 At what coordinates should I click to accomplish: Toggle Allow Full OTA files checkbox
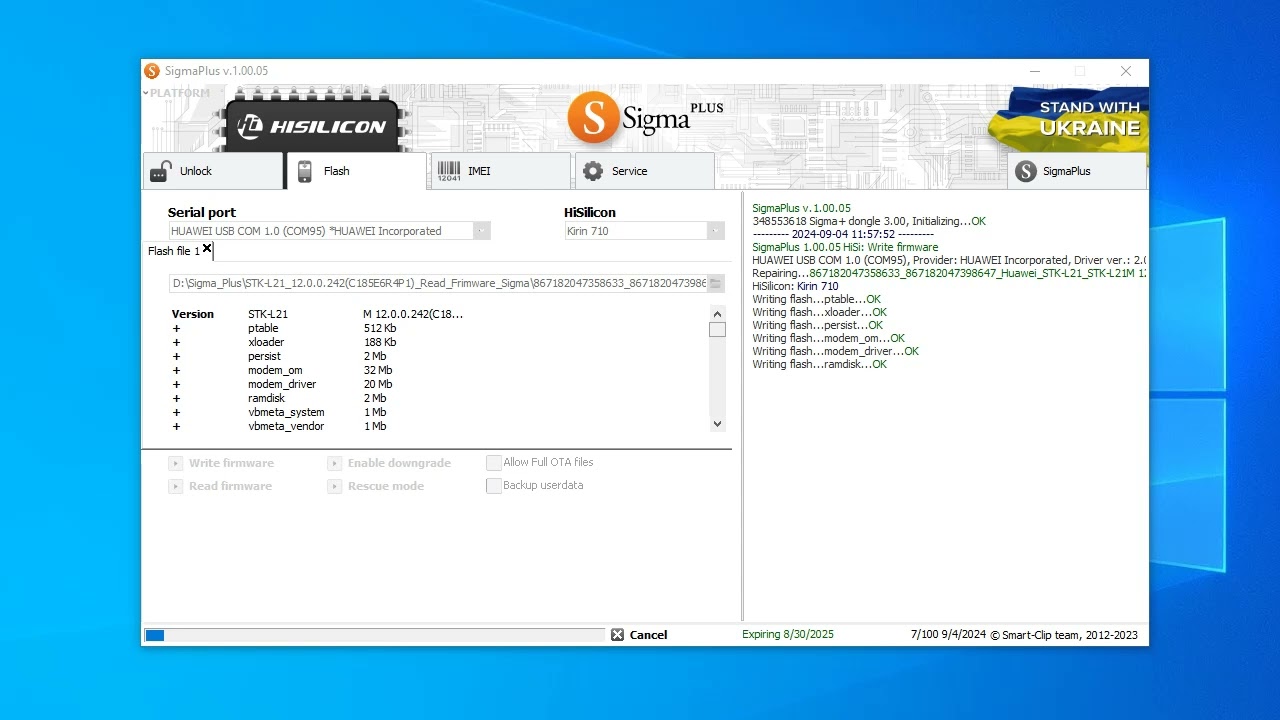tap(494, 463)
